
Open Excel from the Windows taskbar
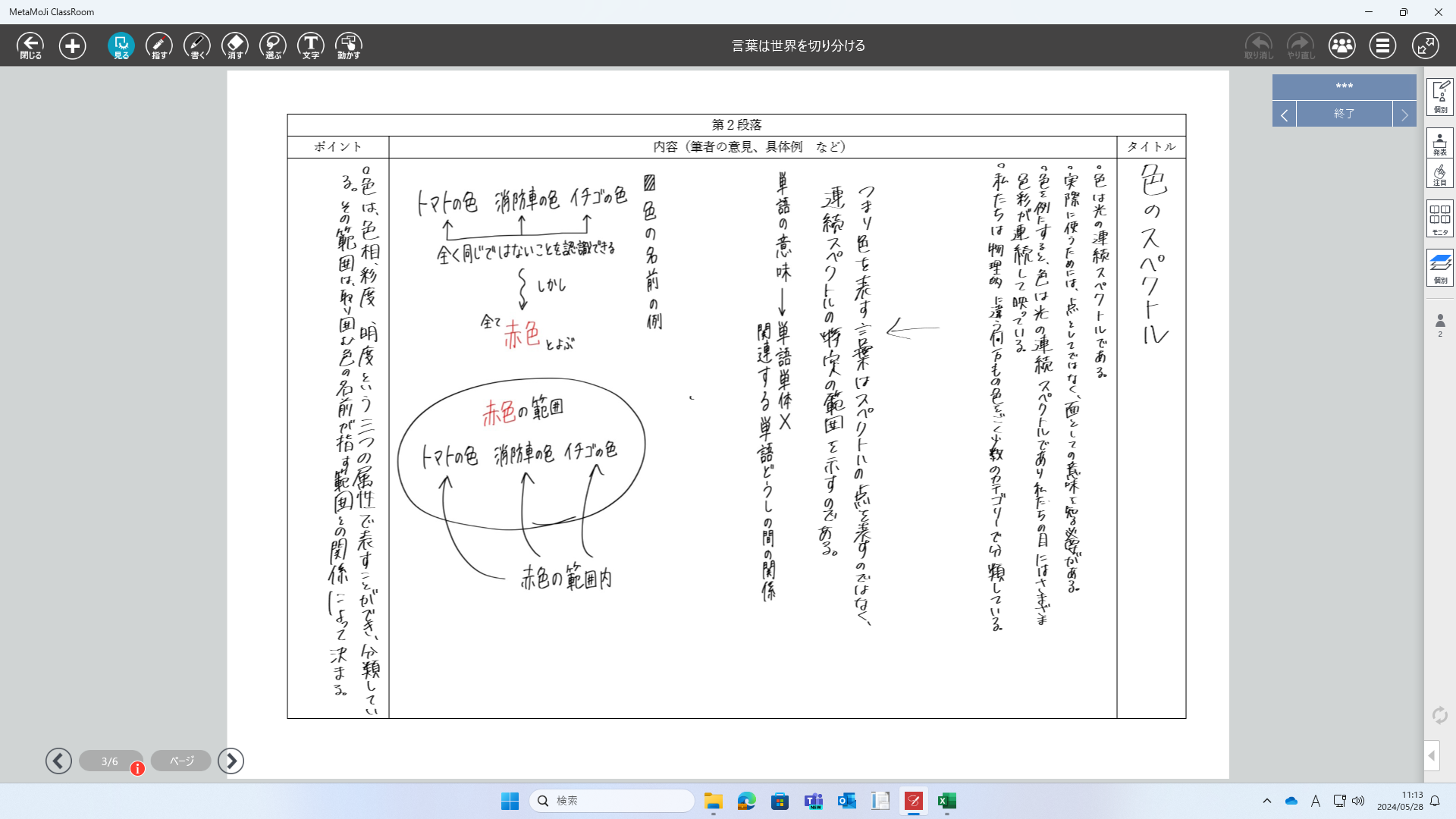click(946, 801)
